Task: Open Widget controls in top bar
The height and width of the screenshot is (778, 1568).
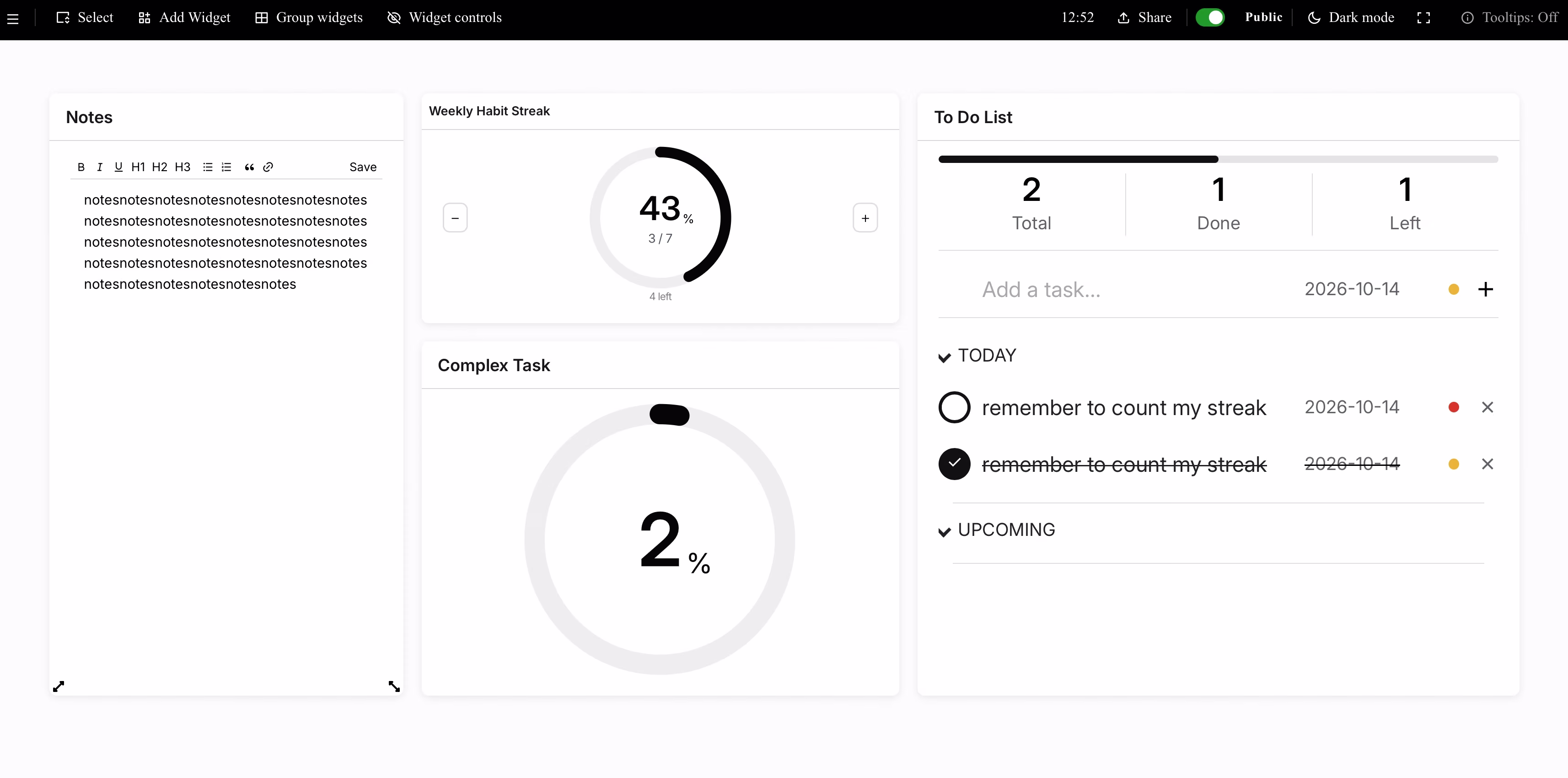Action: pos(444,18)
